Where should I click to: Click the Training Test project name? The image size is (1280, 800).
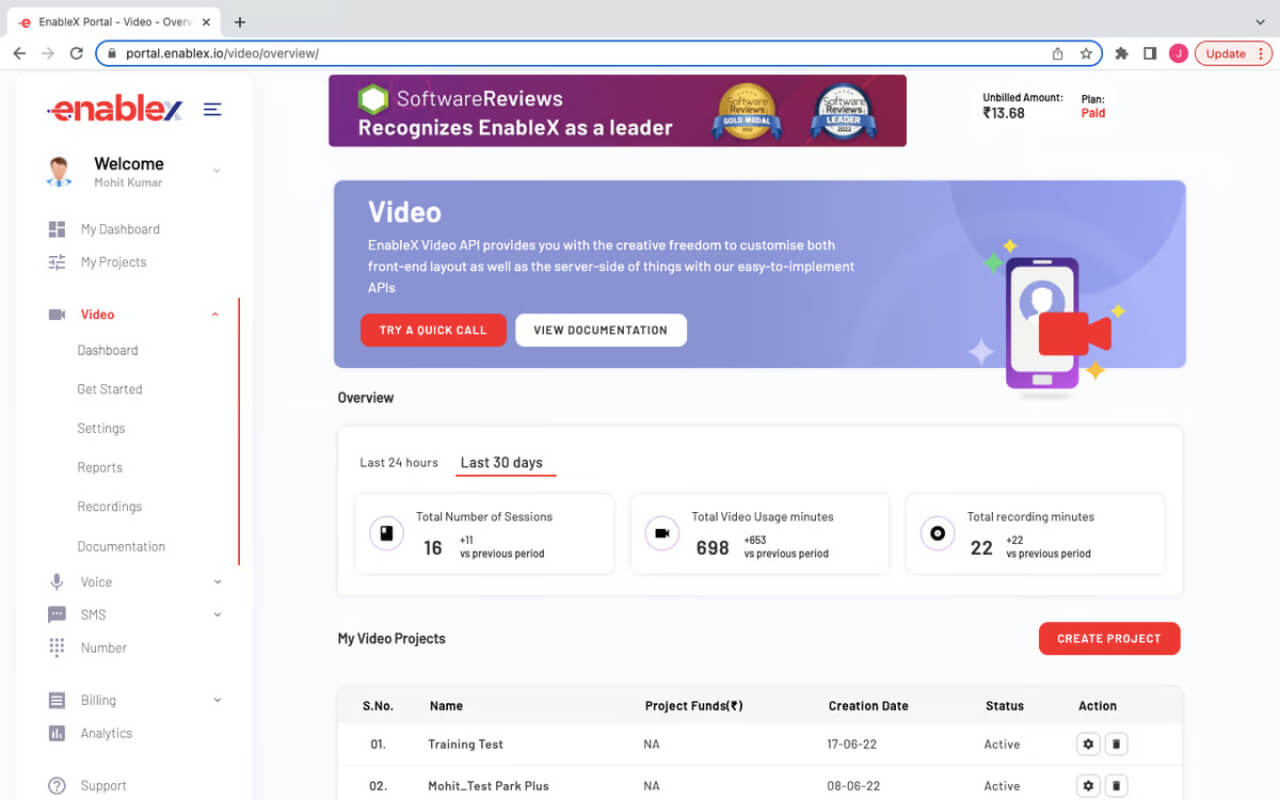pyautogui.click(x=466, y=744)
